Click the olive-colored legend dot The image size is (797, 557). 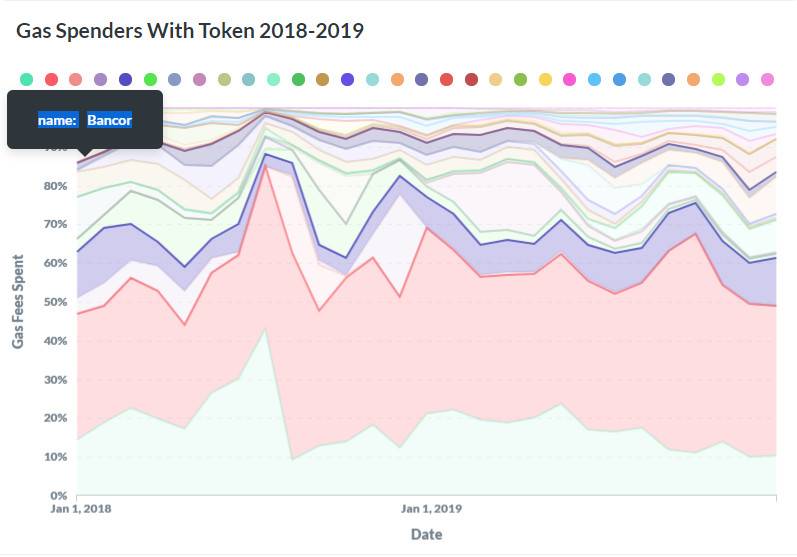(224, 79)
